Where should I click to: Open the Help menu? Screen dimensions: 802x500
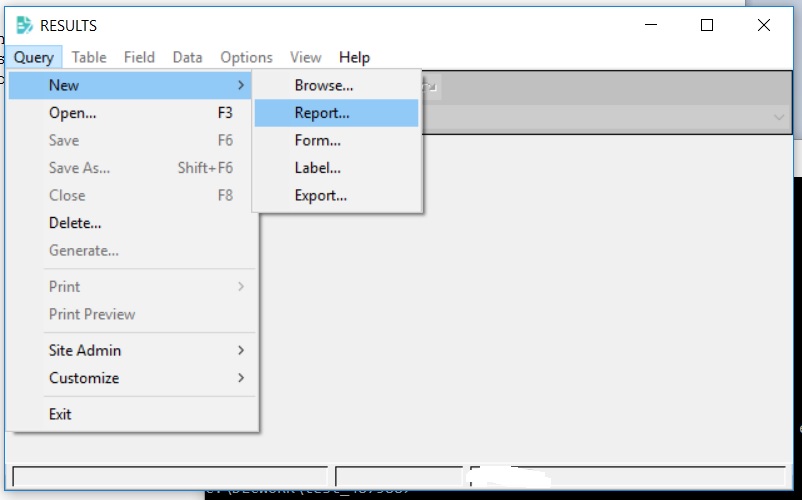354,57
